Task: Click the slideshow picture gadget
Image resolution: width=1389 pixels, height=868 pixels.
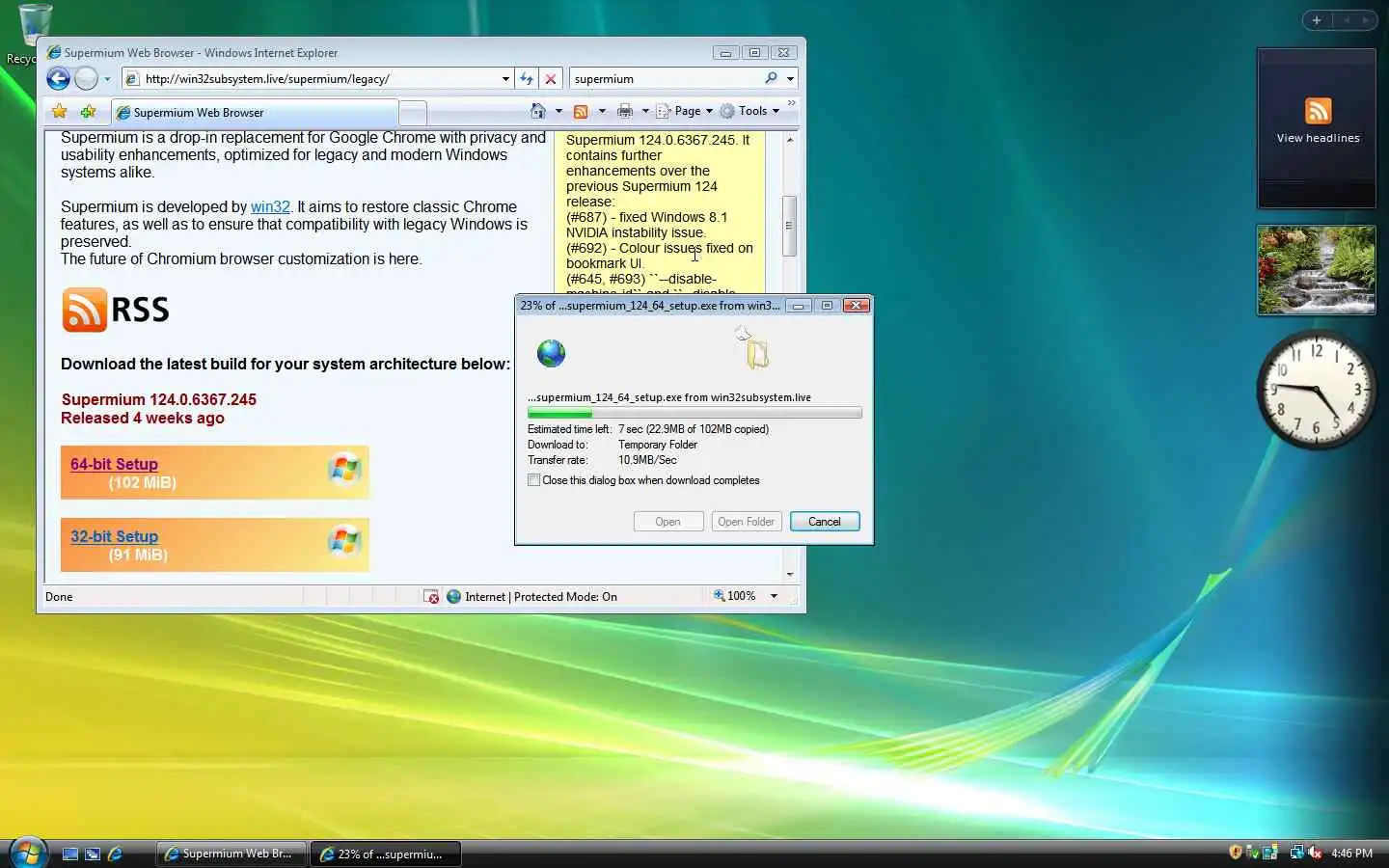Action: (1317, 270)
